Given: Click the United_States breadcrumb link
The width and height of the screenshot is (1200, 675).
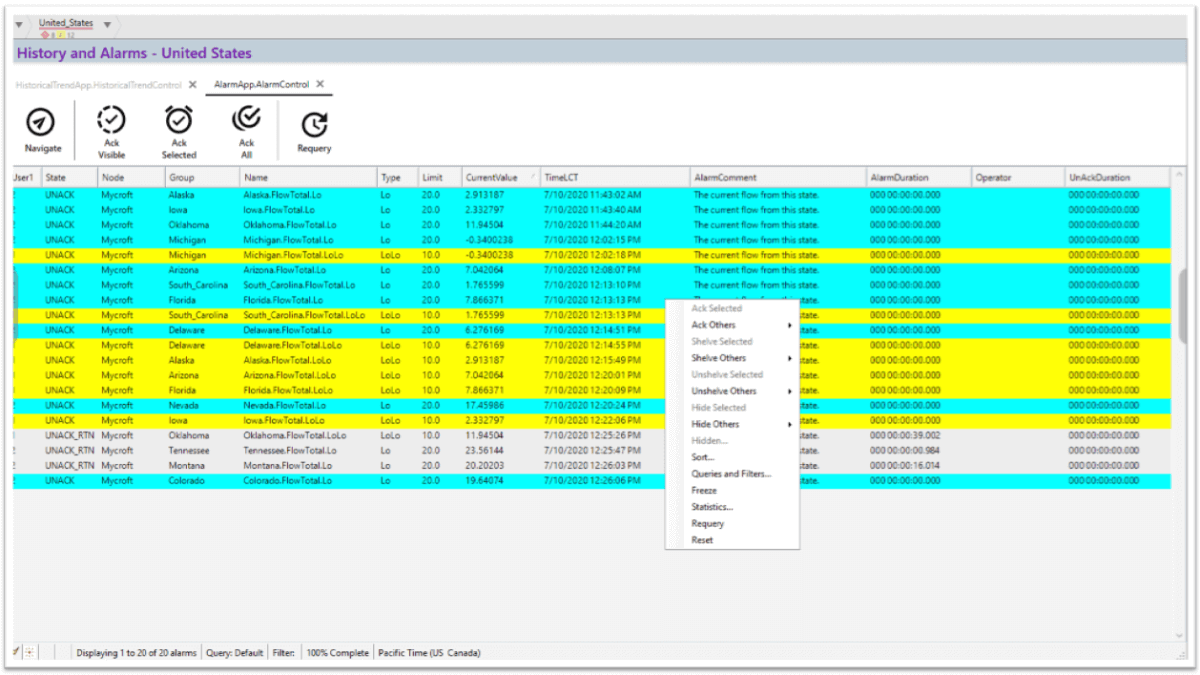Looking at the screenshot, I should click(x=66, y=23).
